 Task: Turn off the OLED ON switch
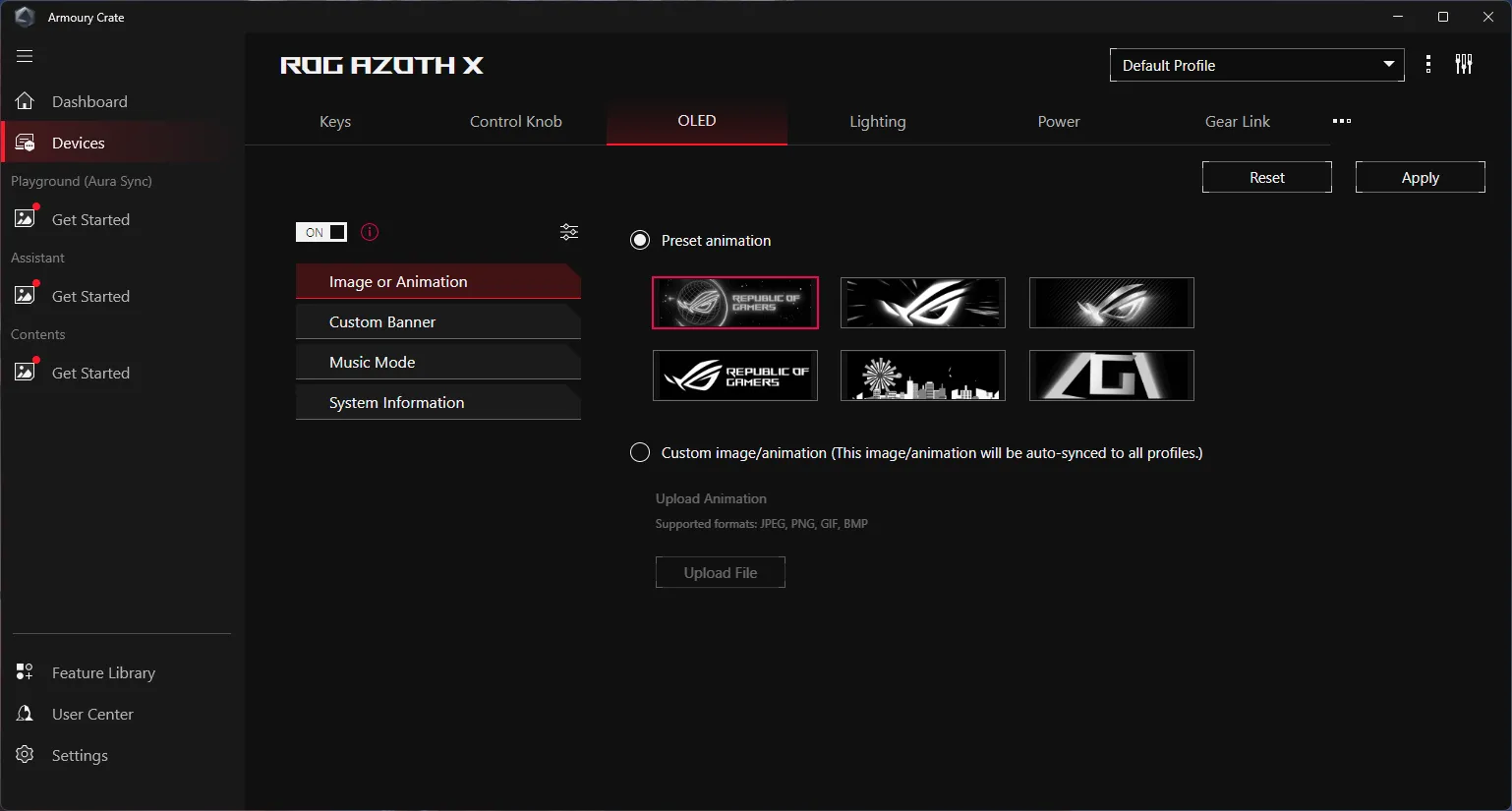point(321,232)
